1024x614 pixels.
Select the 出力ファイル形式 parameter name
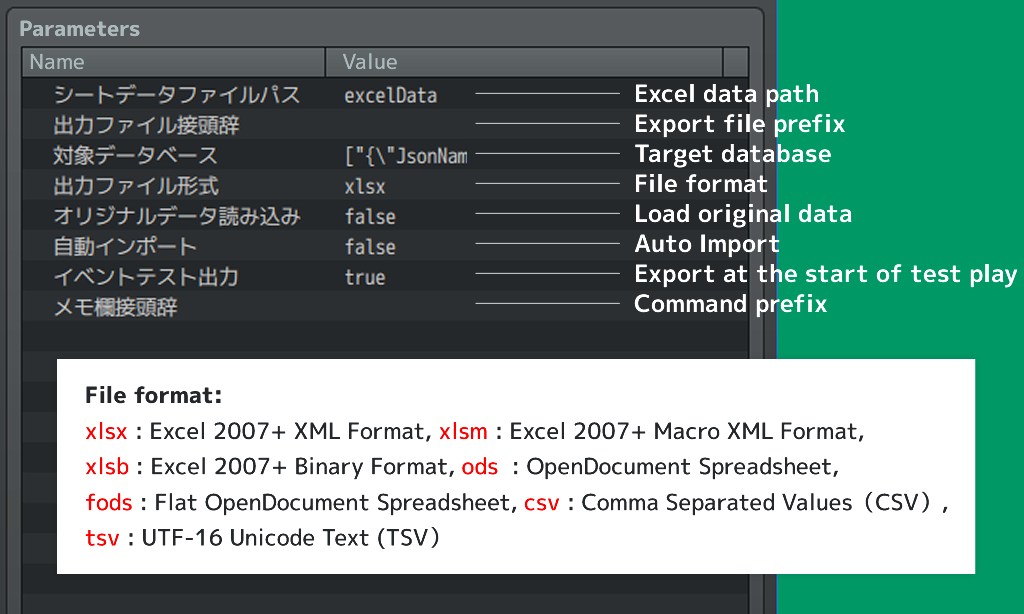(x=136, y=186)
